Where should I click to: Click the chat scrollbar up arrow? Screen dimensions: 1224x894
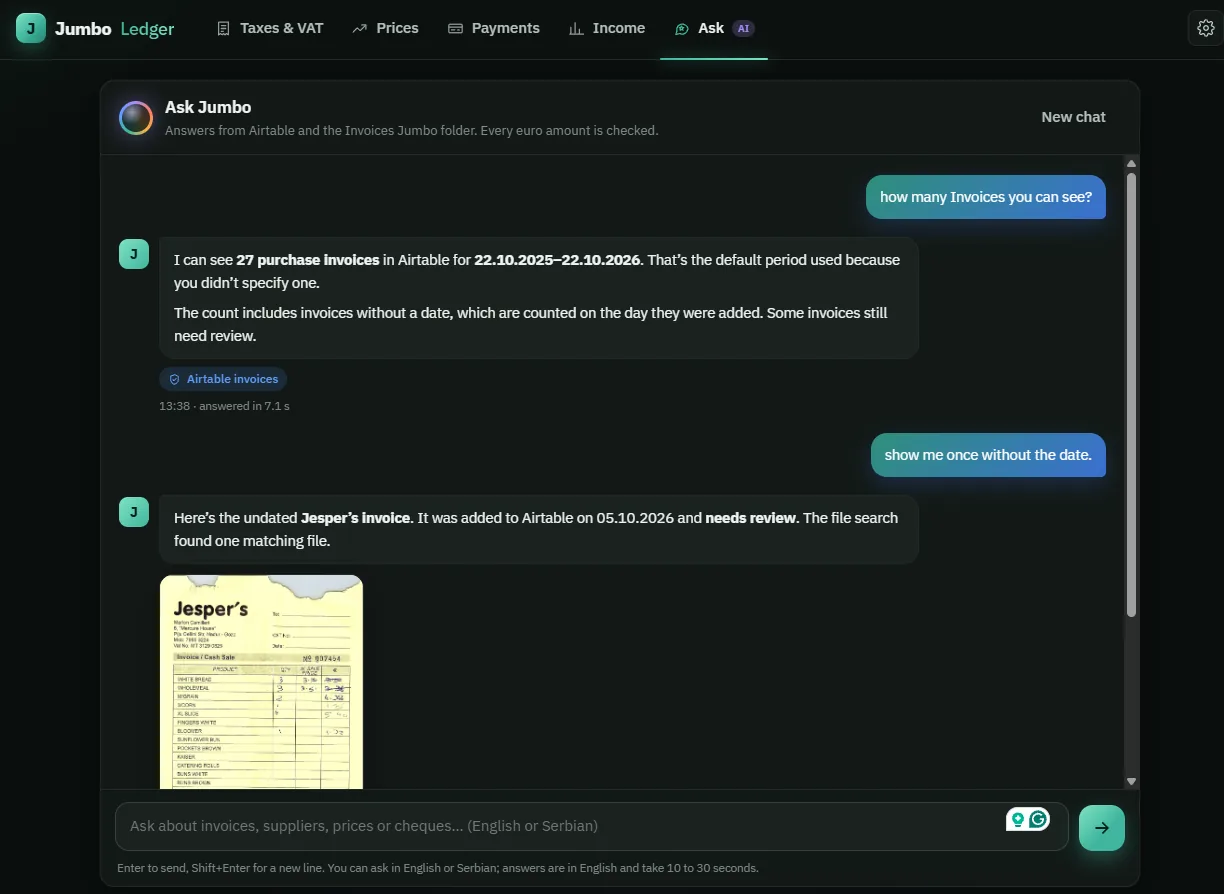1131,163
